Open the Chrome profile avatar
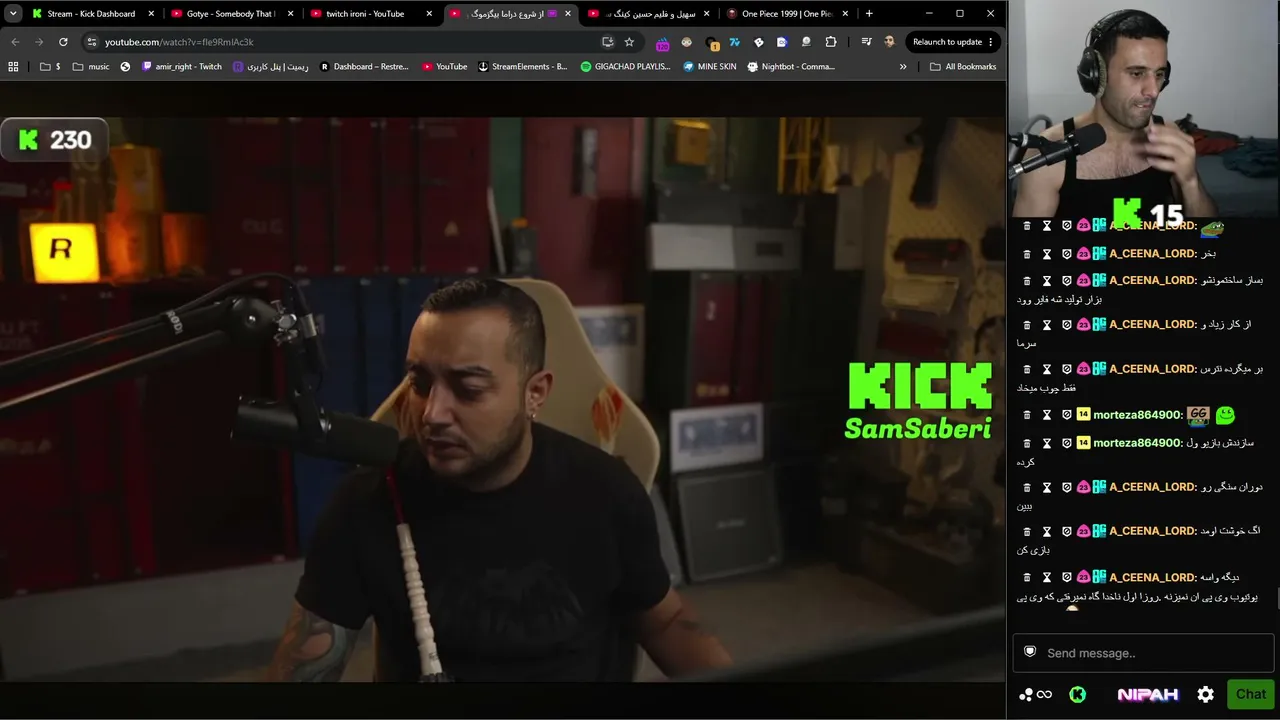Screen dimensions: 1280x720 (x=889, y=42)
